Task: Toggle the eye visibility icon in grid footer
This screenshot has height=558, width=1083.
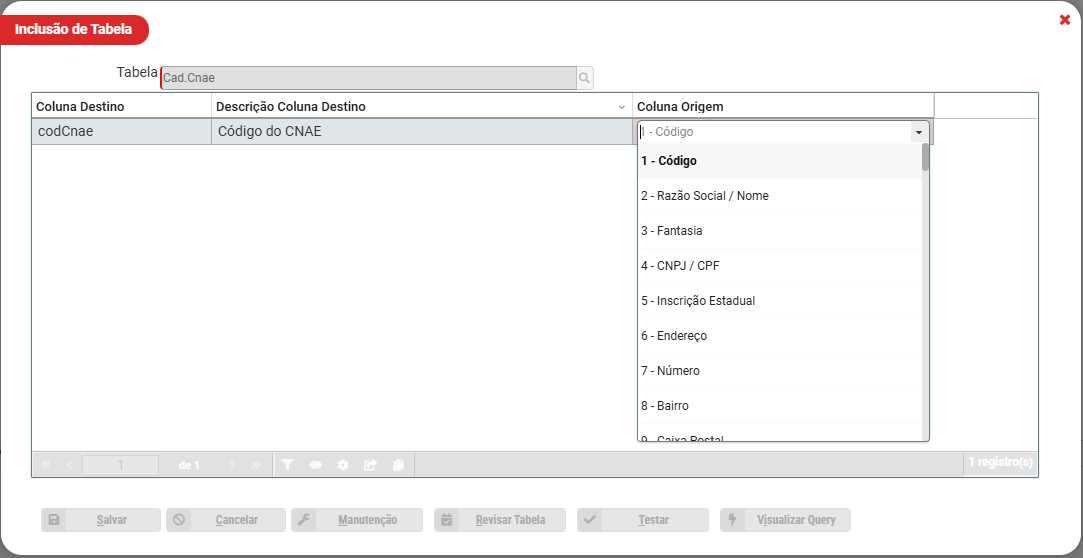Action: coord(315,465)
